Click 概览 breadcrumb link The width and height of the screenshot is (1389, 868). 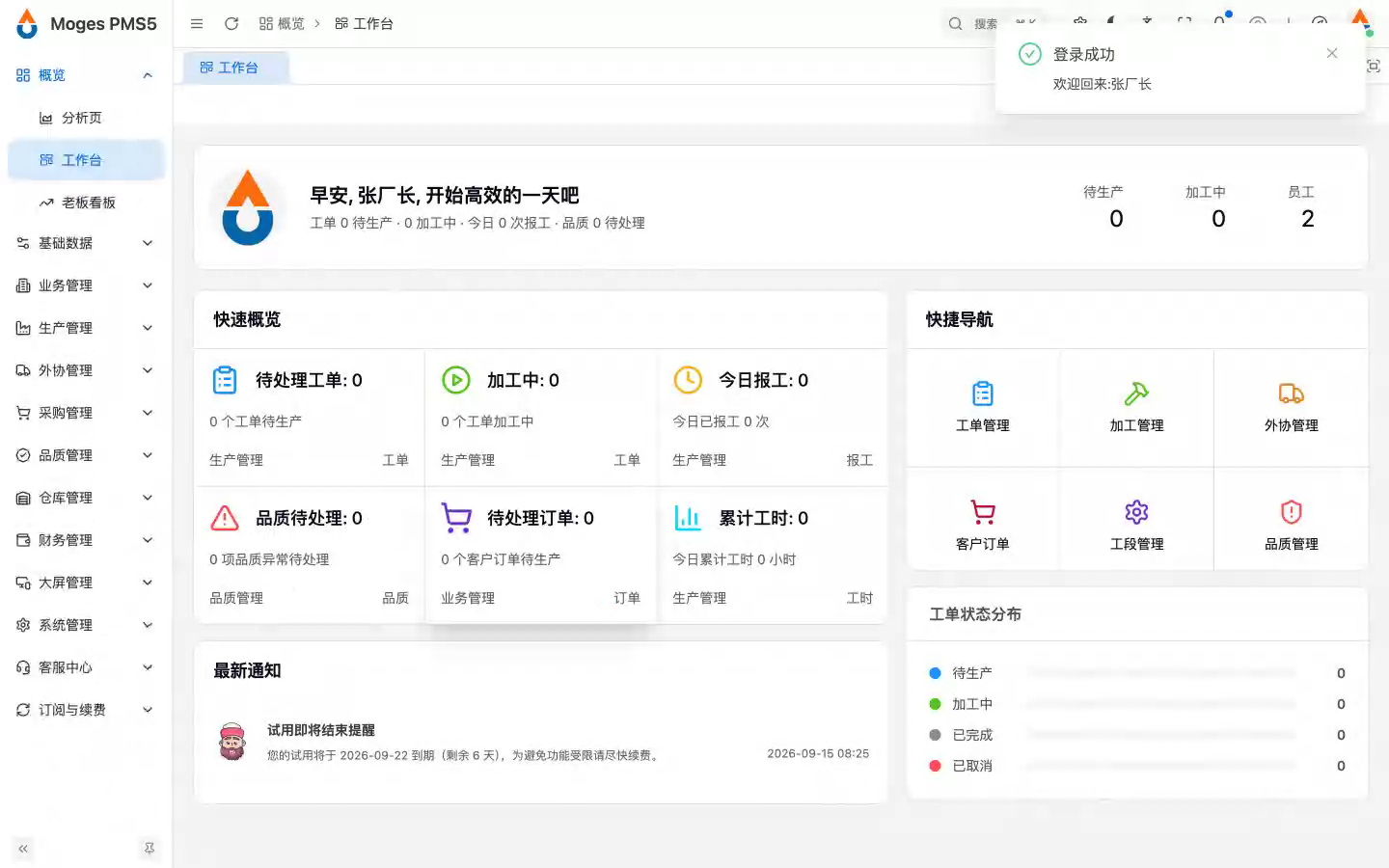click(282, 24)
